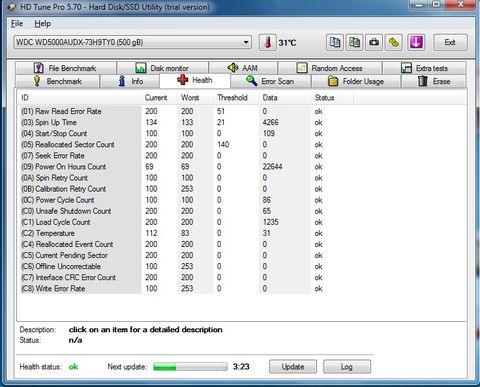
Task: Copy info to clipboard icon
Action: 335,42
